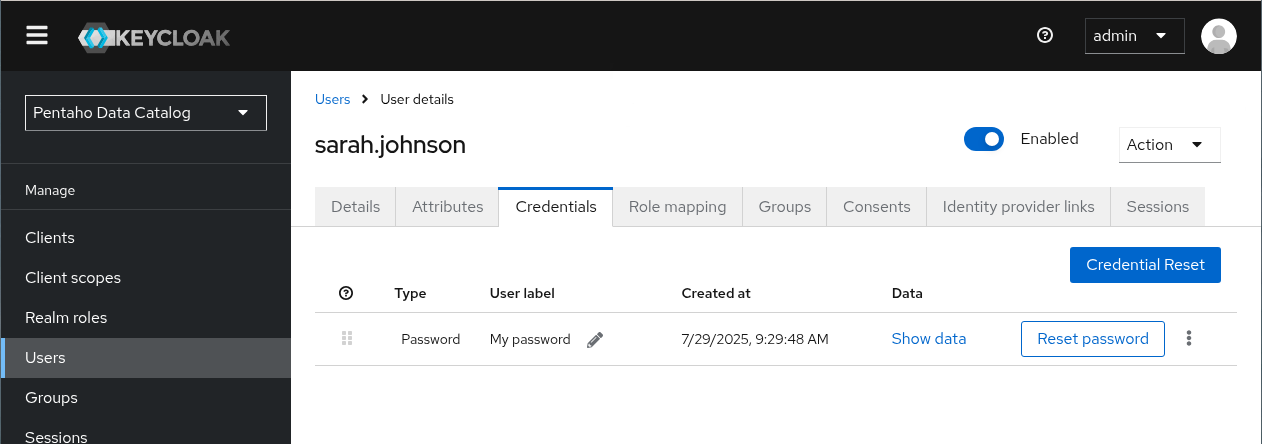Click the credentials table help icon
This screenshot has height=444, width=1262.
346,293
